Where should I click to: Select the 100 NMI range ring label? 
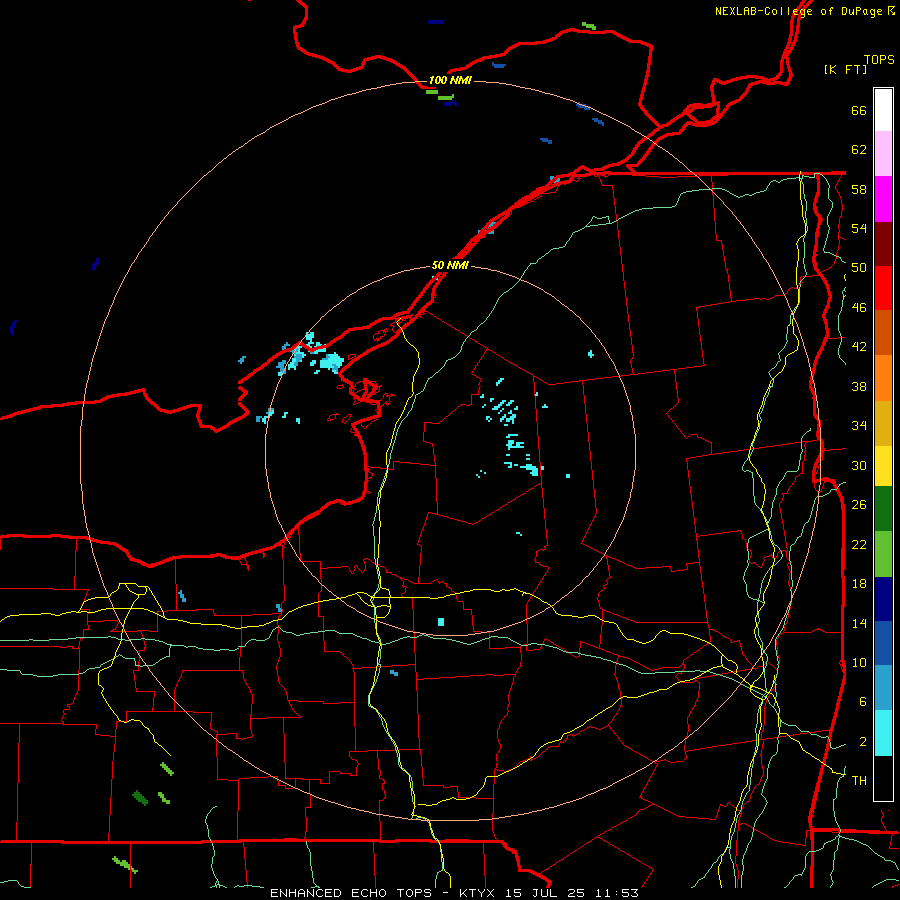450,80
